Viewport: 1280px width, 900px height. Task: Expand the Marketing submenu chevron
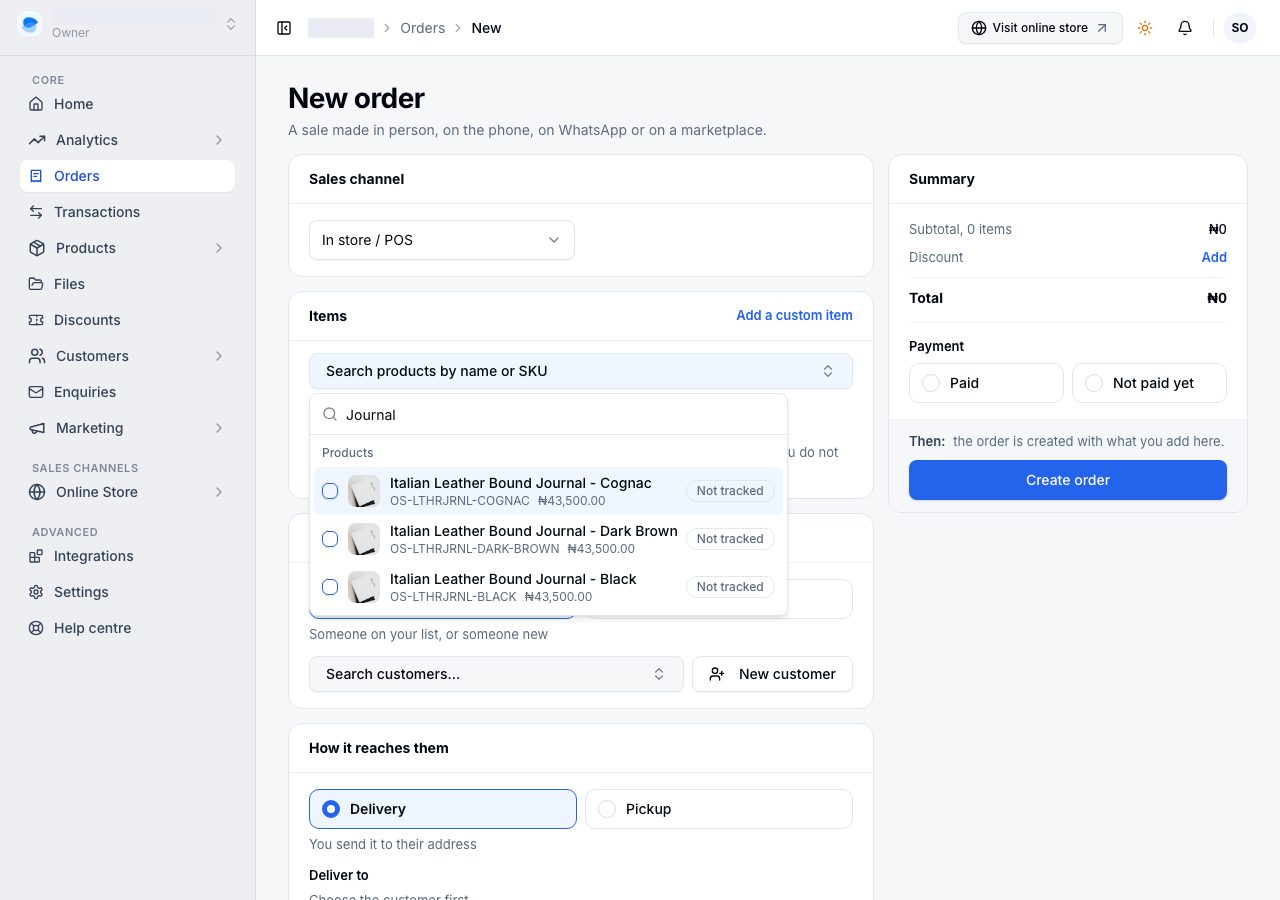(x=219, y=428)
